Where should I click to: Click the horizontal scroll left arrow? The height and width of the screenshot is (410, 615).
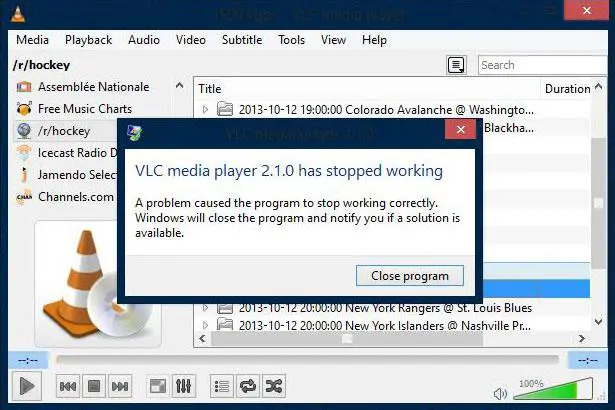click(x=202, y=339)
